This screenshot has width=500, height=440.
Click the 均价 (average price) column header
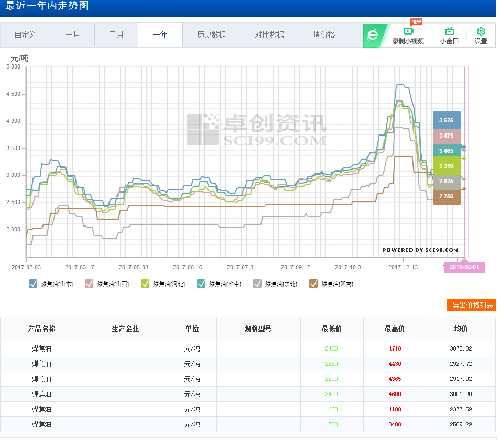[460, 329]
